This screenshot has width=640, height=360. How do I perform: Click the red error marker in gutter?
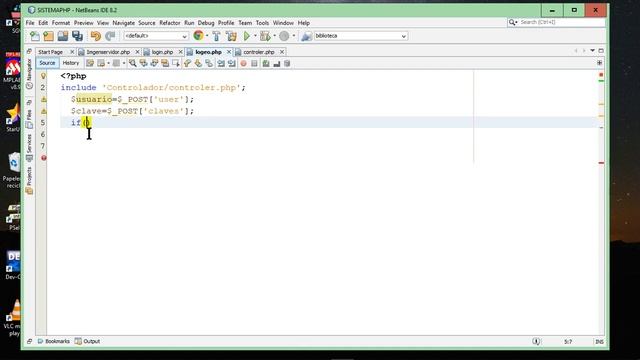(x=43, y=158)
